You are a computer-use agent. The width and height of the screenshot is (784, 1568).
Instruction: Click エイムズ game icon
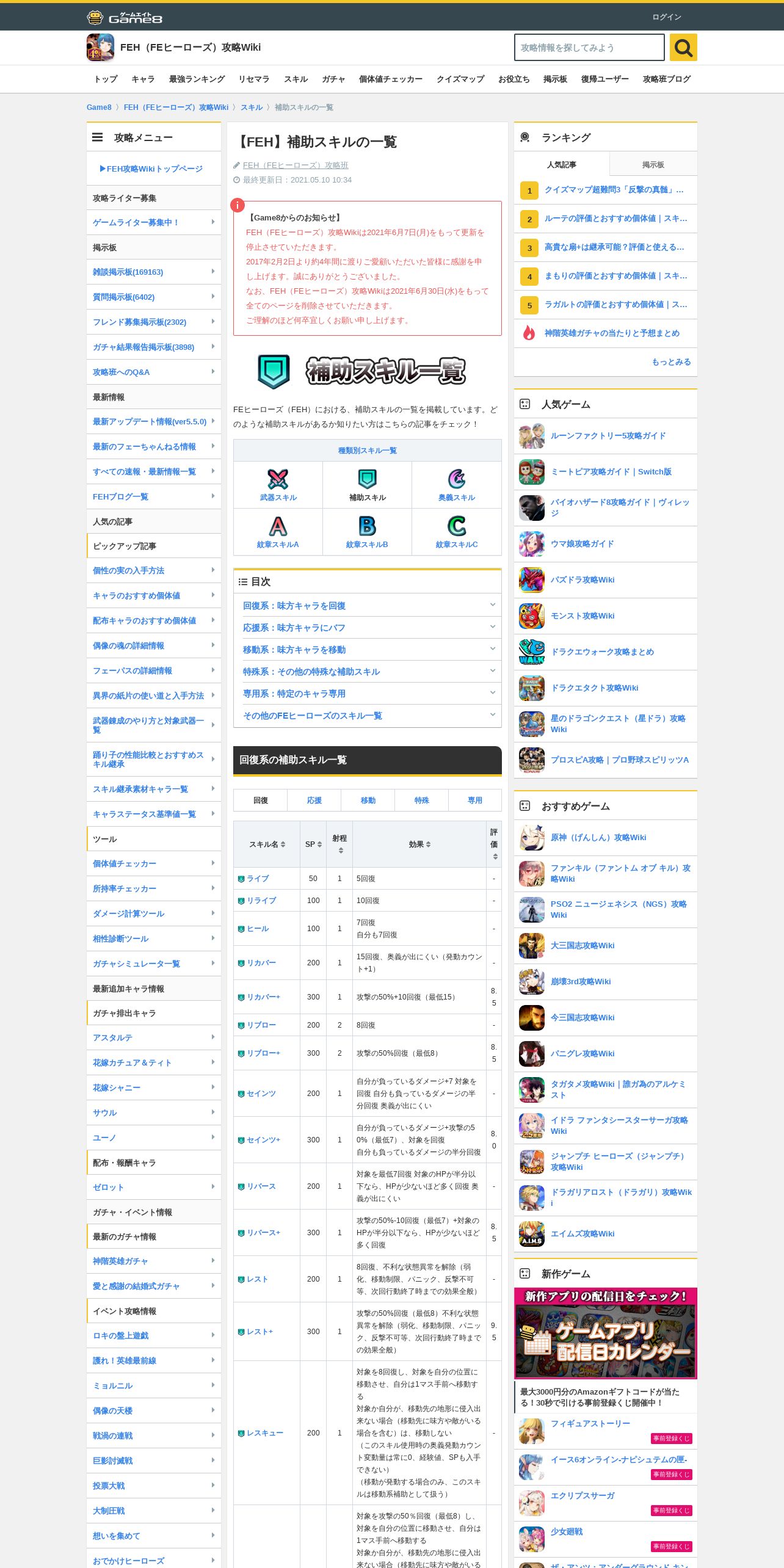pyautogui.click(x=532, y=1234)
